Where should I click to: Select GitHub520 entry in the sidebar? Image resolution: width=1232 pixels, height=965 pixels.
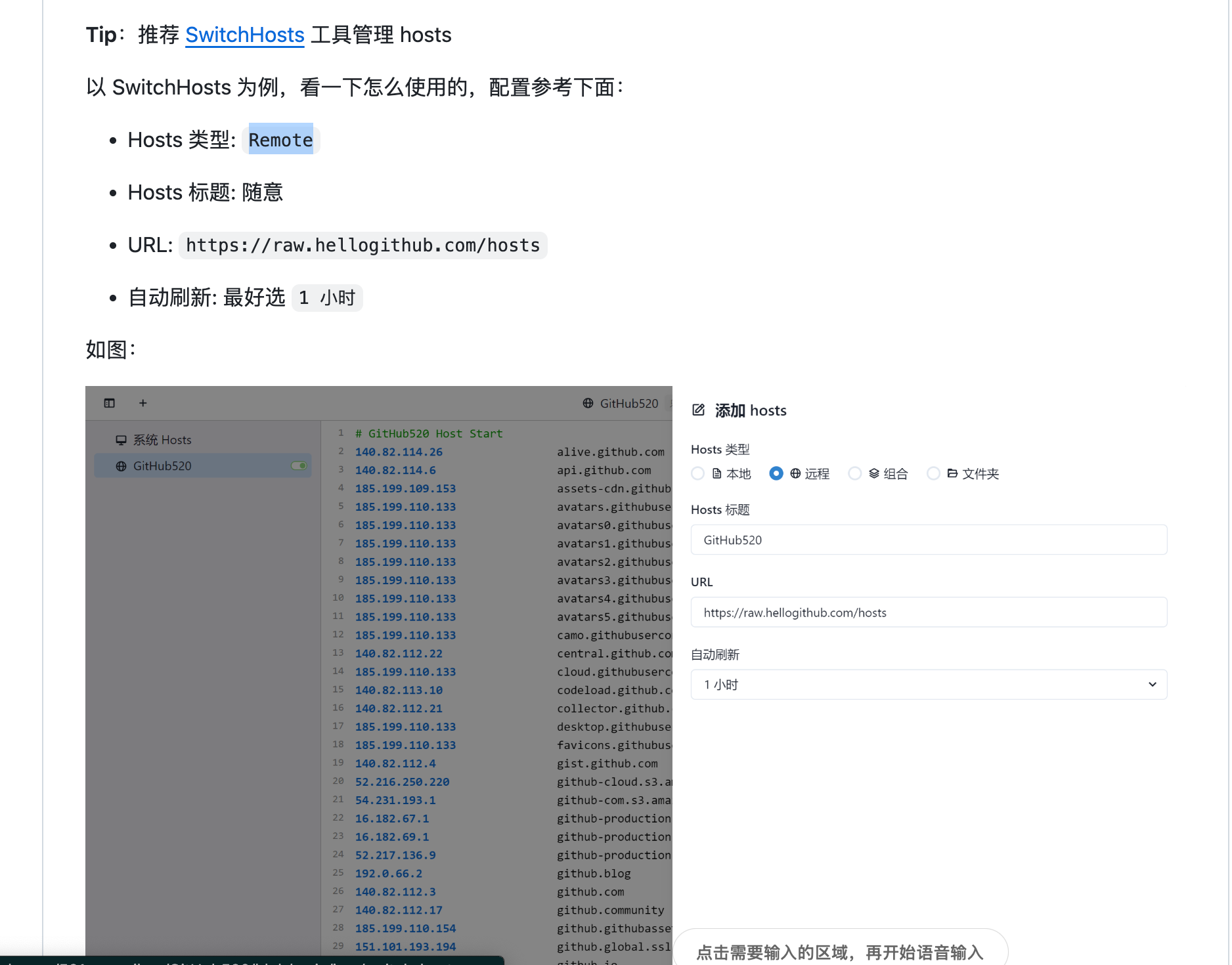tap(203, 466)
